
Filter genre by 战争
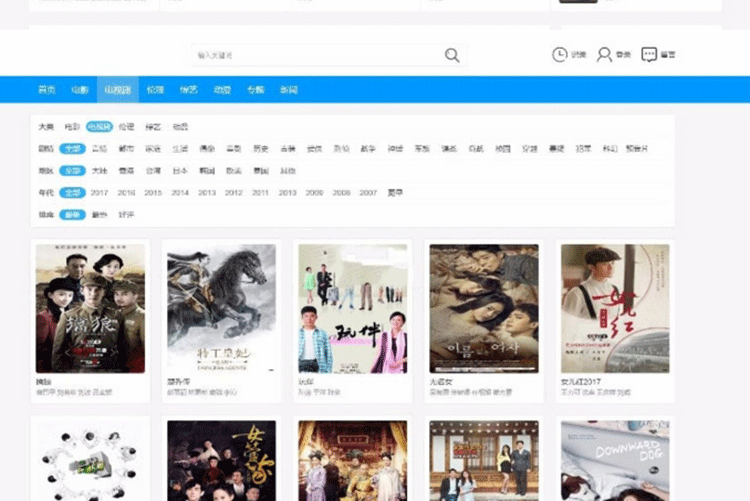pos(368,149)
